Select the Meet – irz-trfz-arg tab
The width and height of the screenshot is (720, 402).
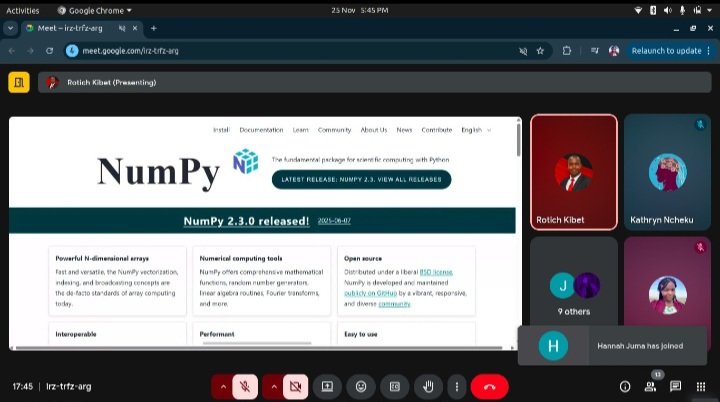(x=82, y=28)
